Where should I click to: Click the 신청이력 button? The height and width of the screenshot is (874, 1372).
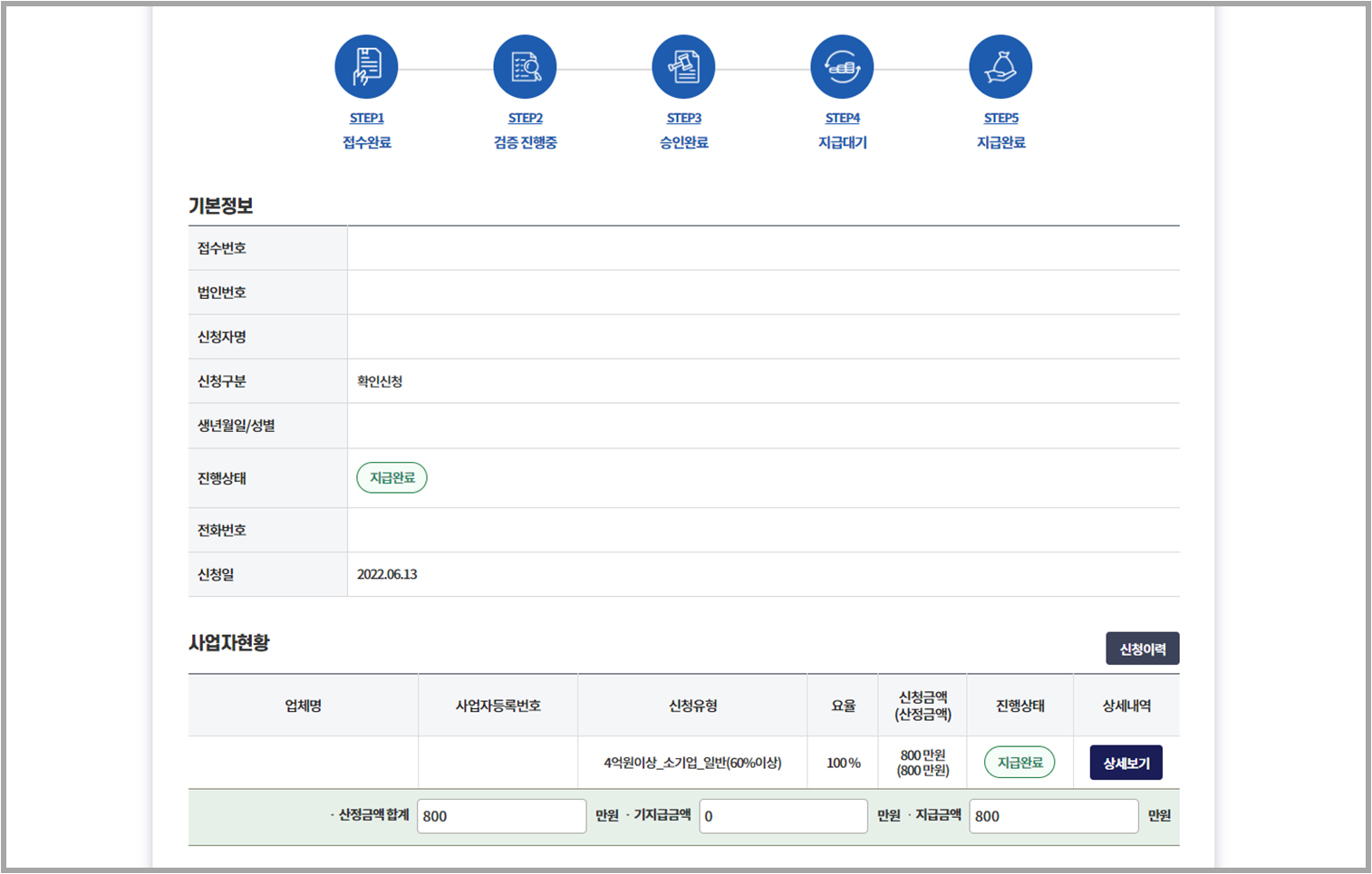1143,648
